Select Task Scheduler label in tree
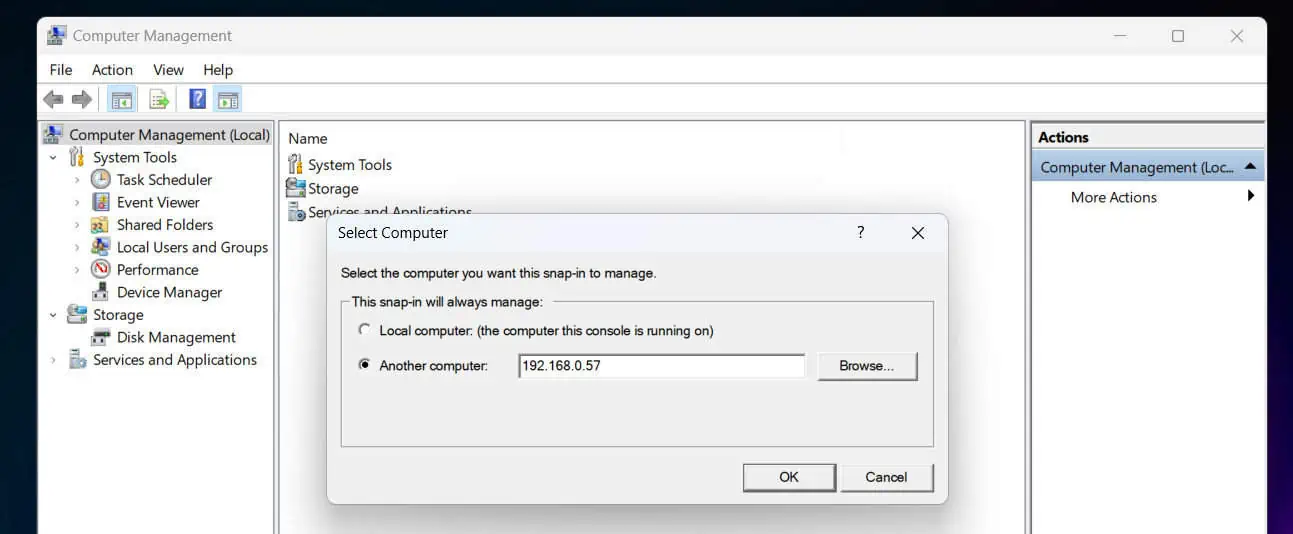 tap(164, 180)
